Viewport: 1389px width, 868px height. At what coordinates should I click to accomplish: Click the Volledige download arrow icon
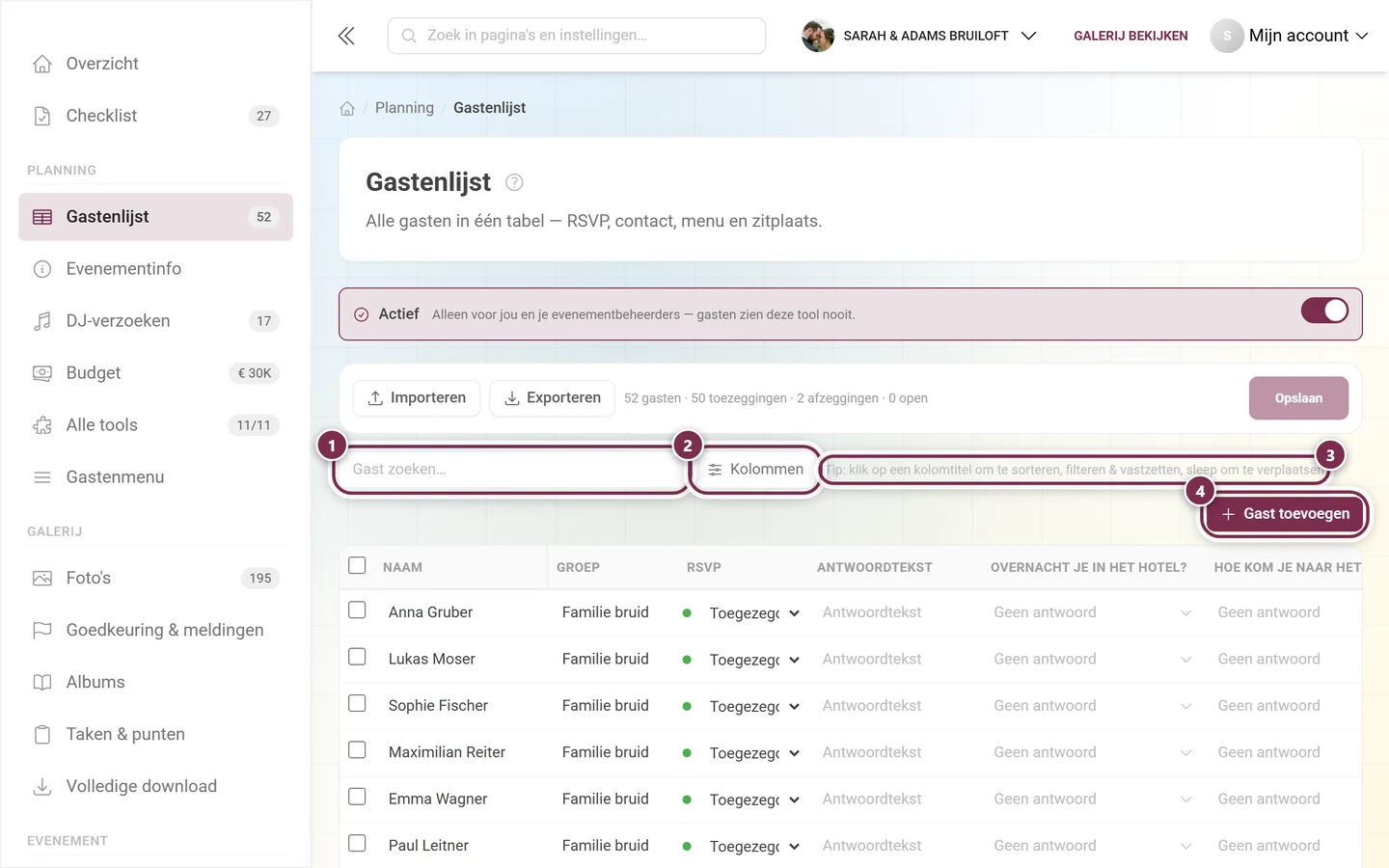coord(42,787)
